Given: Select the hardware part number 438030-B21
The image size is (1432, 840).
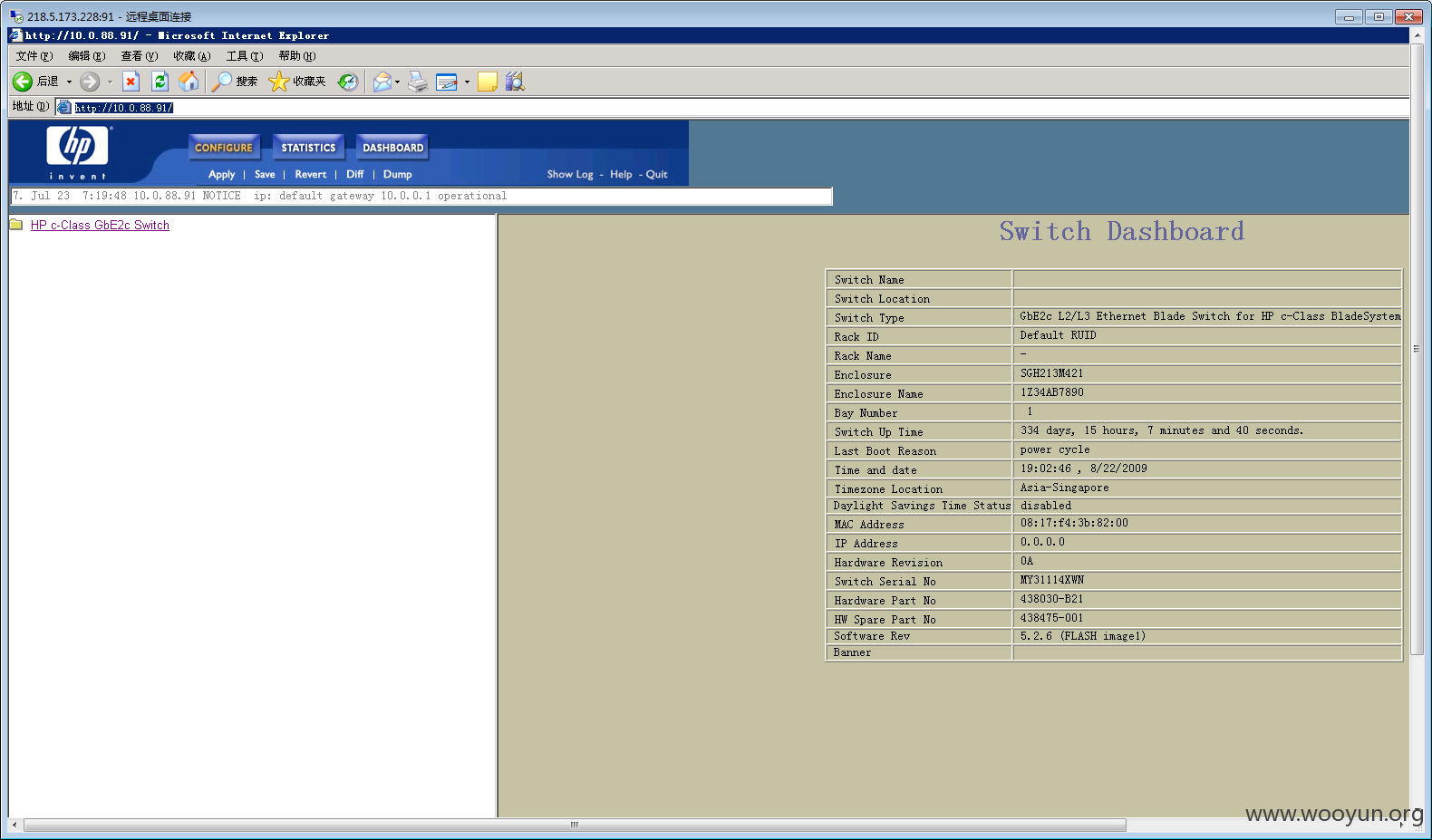Looking at the screenshot, I should (x=1051, y=599).
